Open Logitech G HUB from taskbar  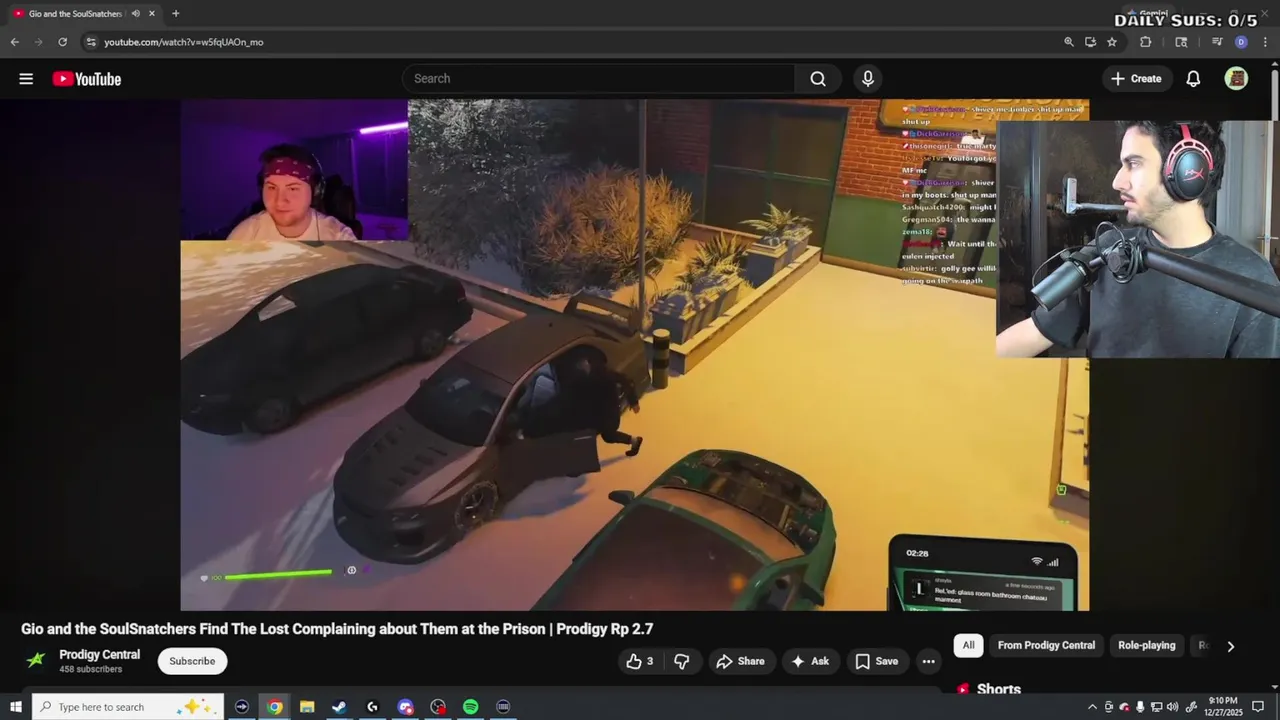pyautogui.click(x=372, y=707)
